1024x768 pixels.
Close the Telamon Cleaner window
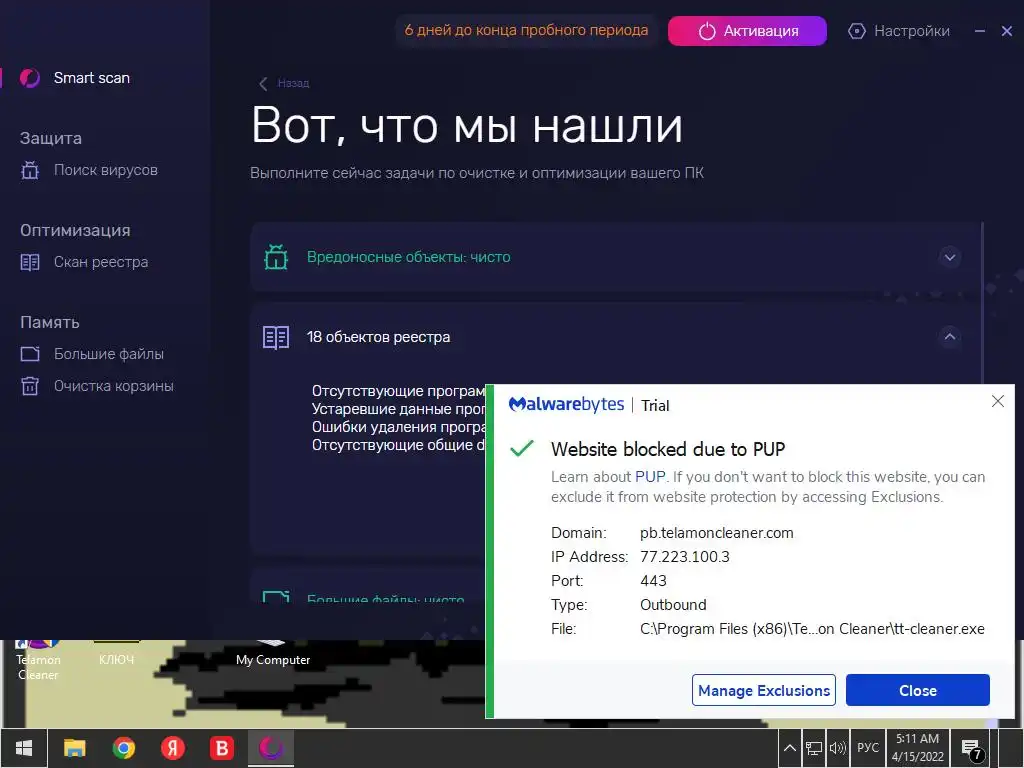tap(1006, 31)
